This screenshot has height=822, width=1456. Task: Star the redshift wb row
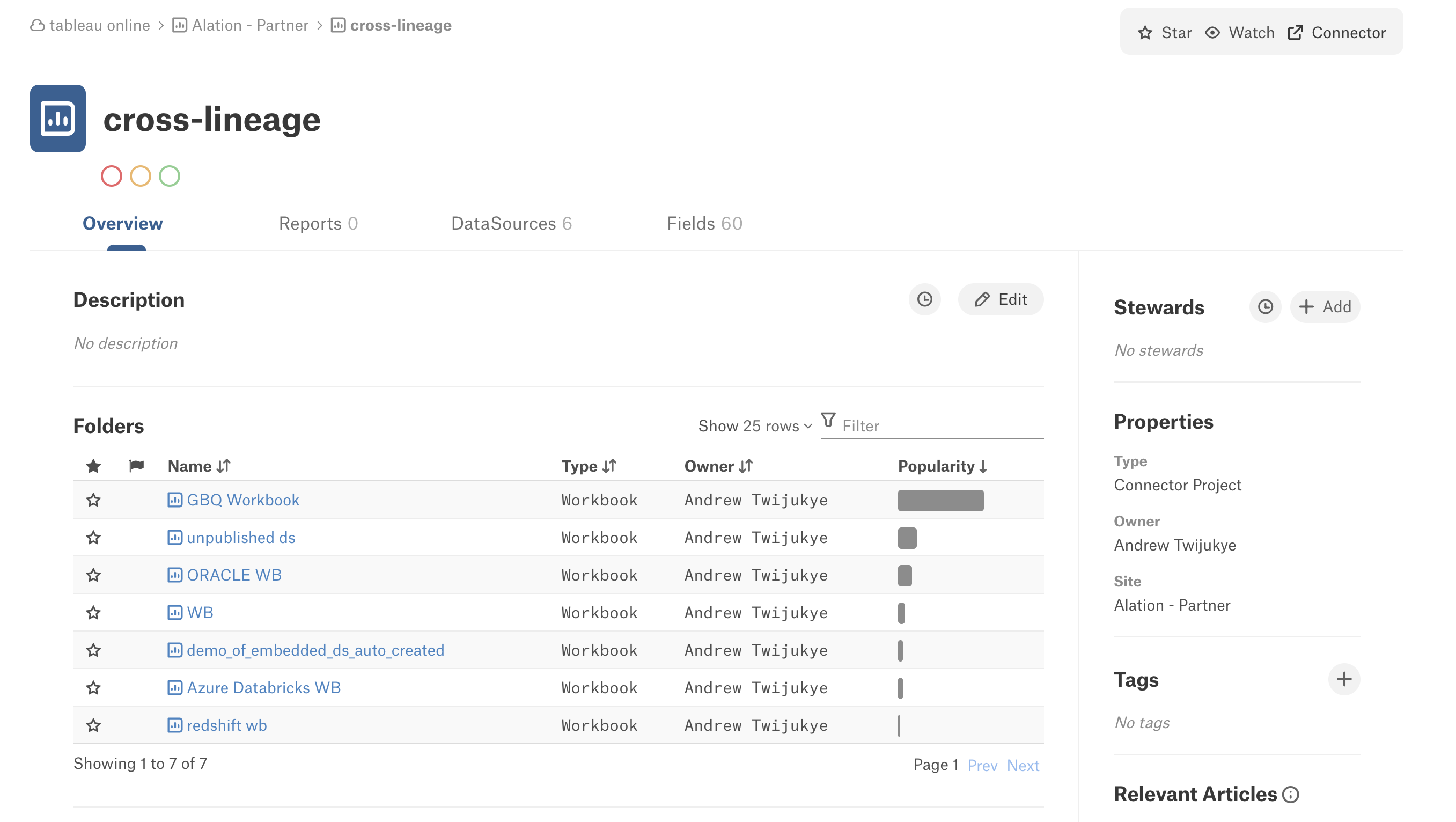[93, 725]
